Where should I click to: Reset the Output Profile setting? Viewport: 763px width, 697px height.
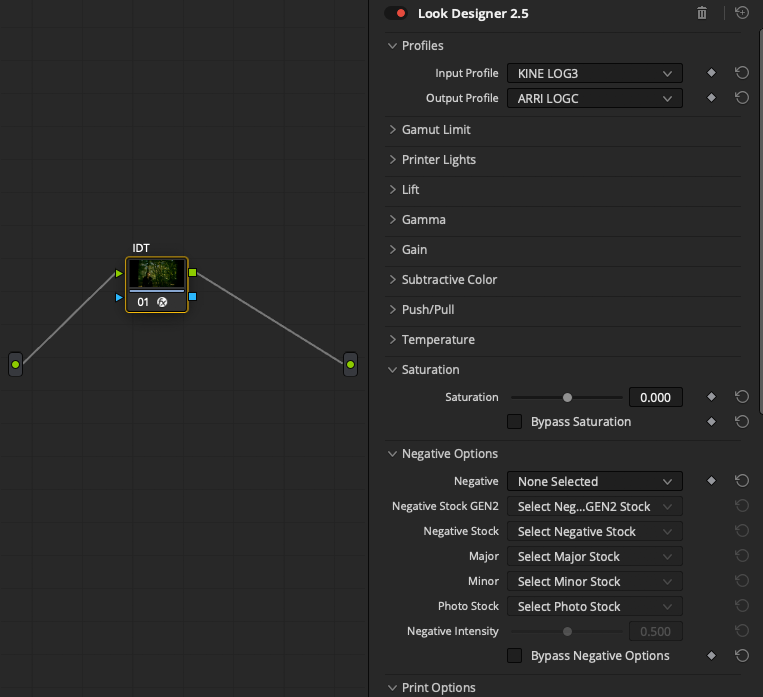click(742, 98)
